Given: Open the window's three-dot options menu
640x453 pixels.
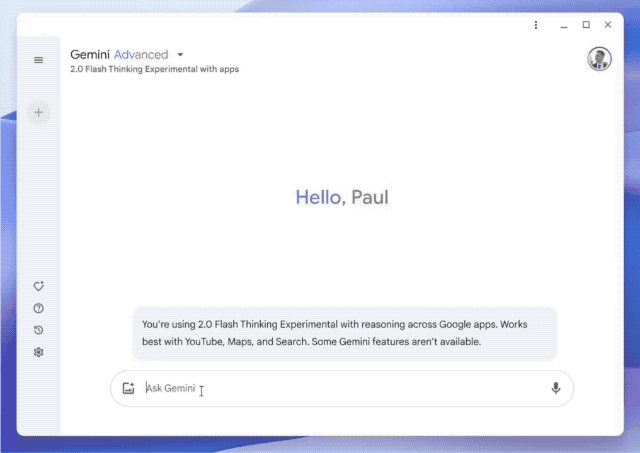Looking at the screenshot, I should (x=536, y=25).
